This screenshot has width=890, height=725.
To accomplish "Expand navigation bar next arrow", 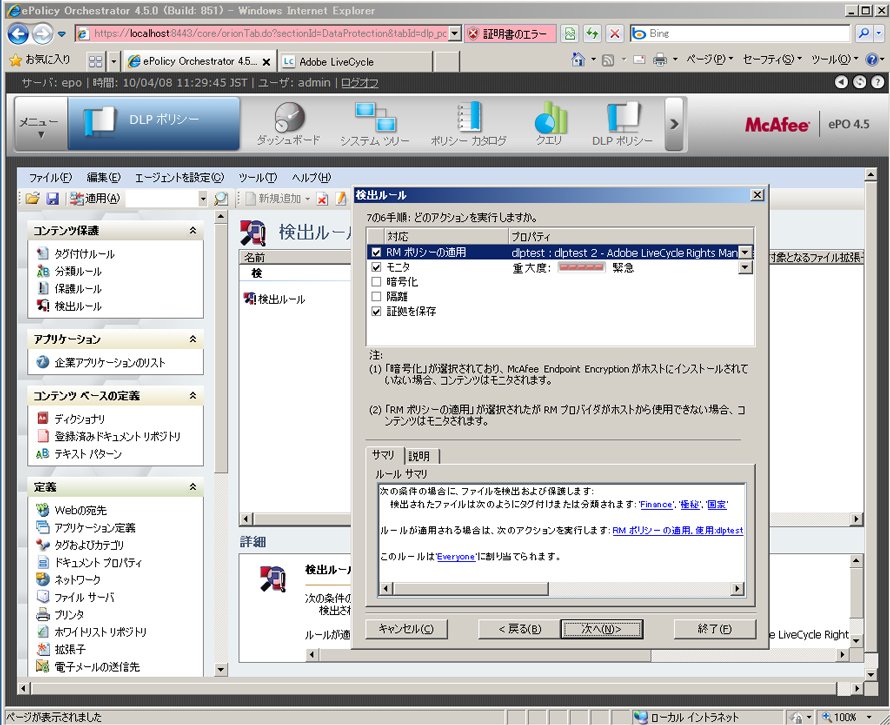I will (674, 124).
